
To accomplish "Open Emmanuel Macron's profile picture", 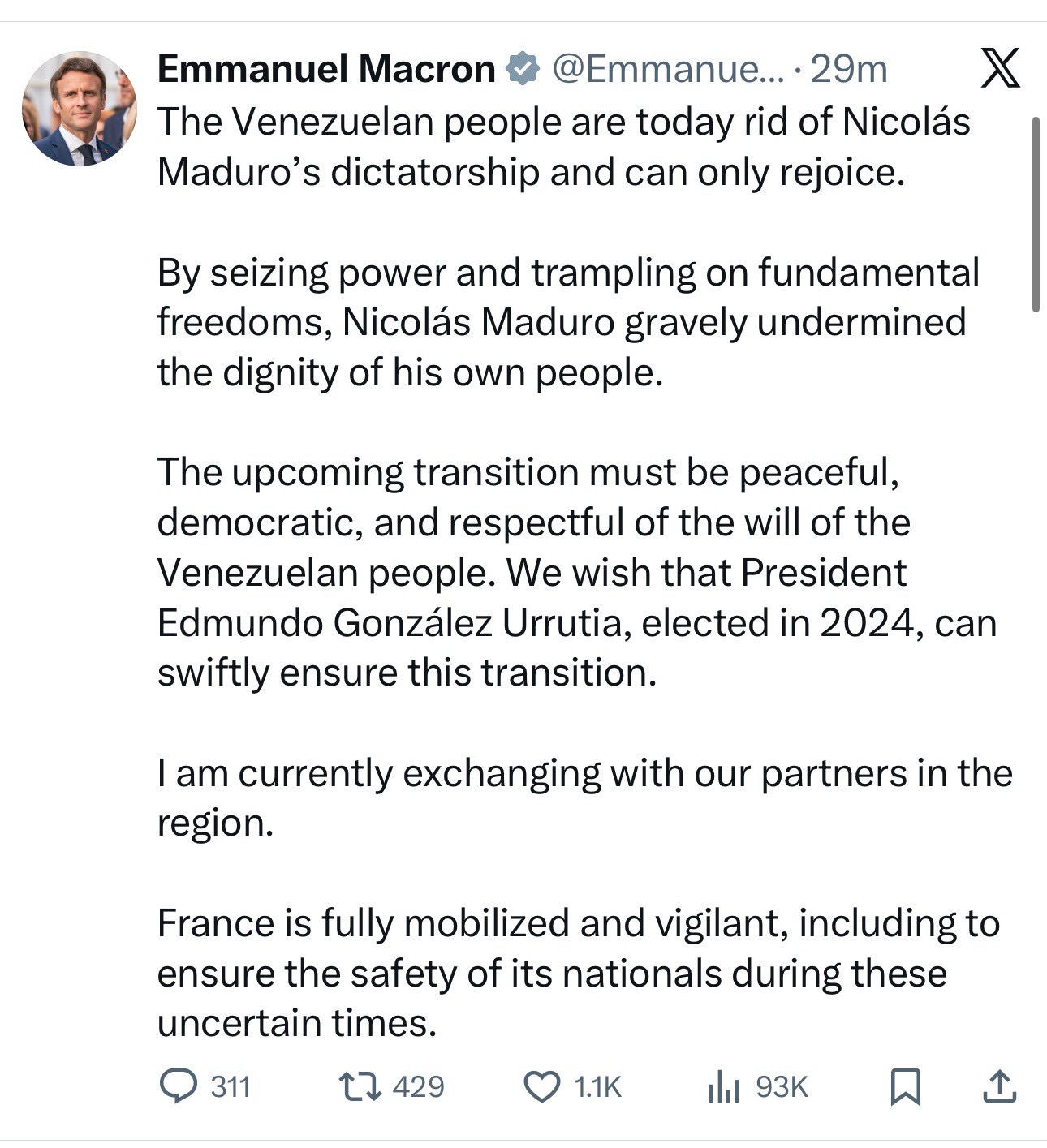I will [80, 109].
